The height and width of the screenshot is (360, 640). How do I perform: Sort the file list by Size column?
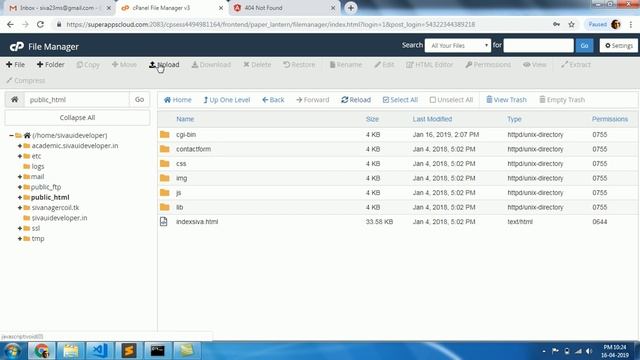pyautogui.click(x=372, y=119)
